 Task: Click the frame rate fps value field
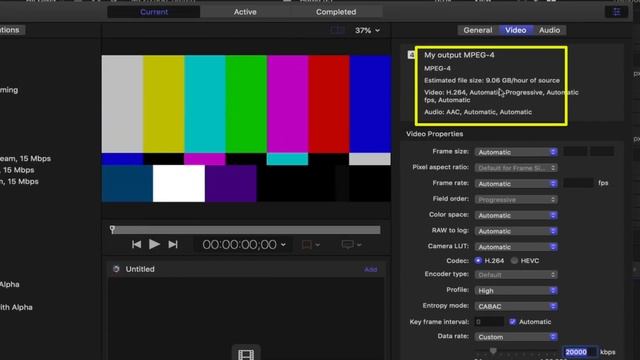[578, 183]
